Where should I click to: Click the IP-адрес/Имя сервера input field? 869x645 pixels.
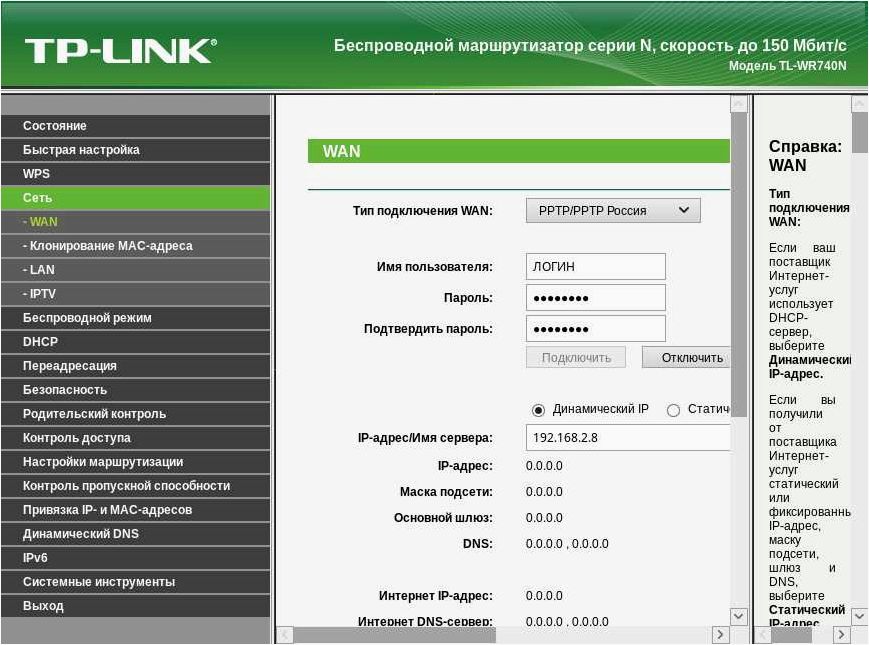pos(628,438)
